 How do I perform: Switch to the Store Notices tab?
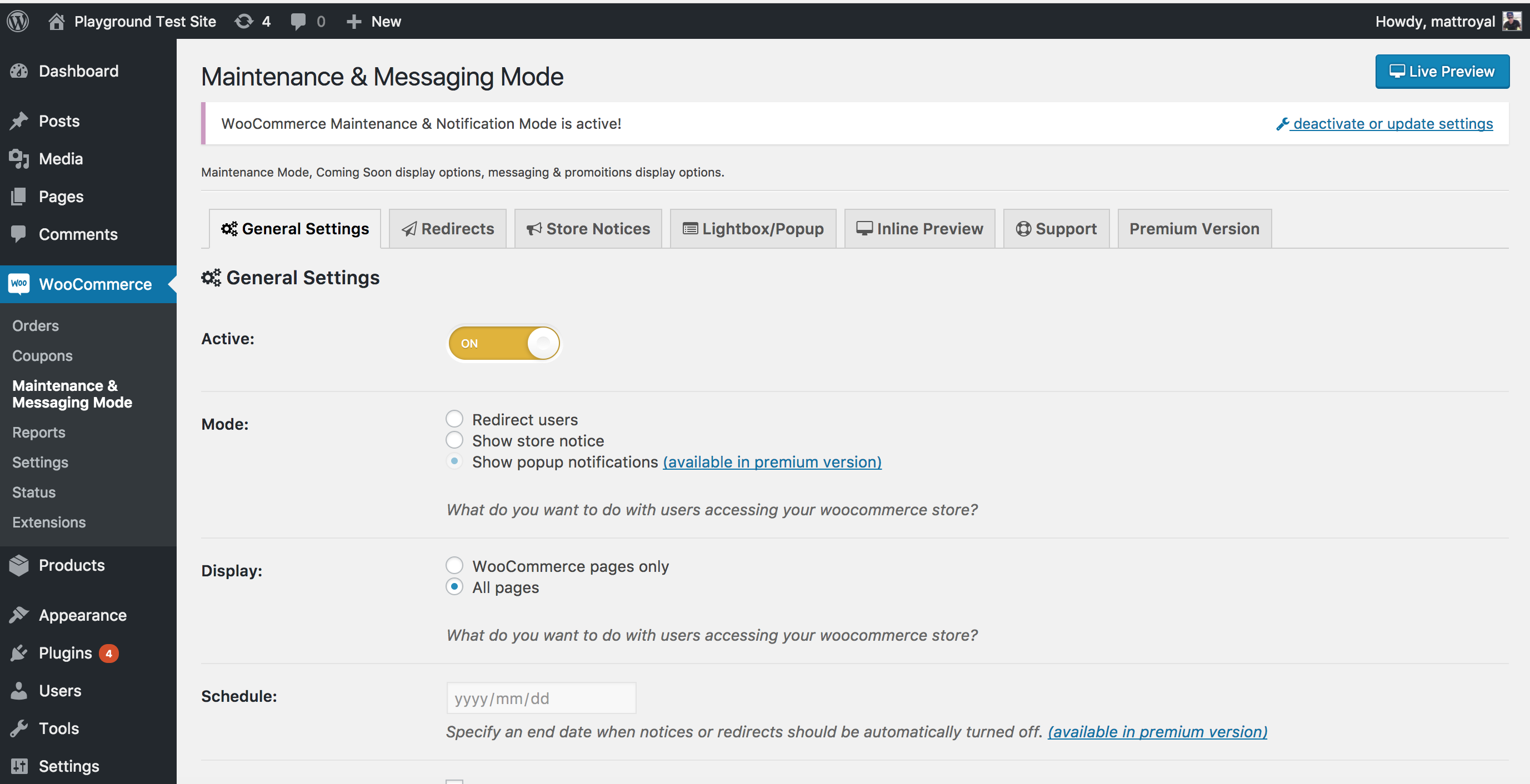pos(588,229)
